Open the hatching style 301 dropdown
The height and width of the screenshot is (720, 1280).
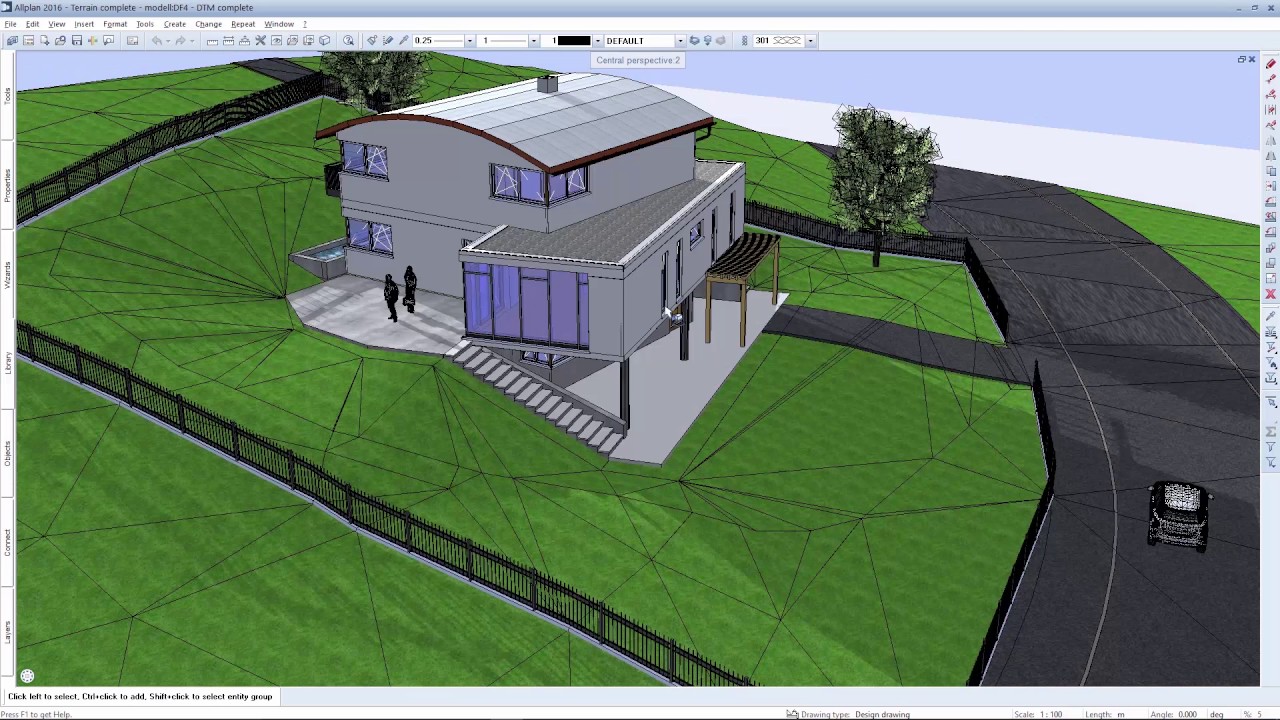[810, 41]
